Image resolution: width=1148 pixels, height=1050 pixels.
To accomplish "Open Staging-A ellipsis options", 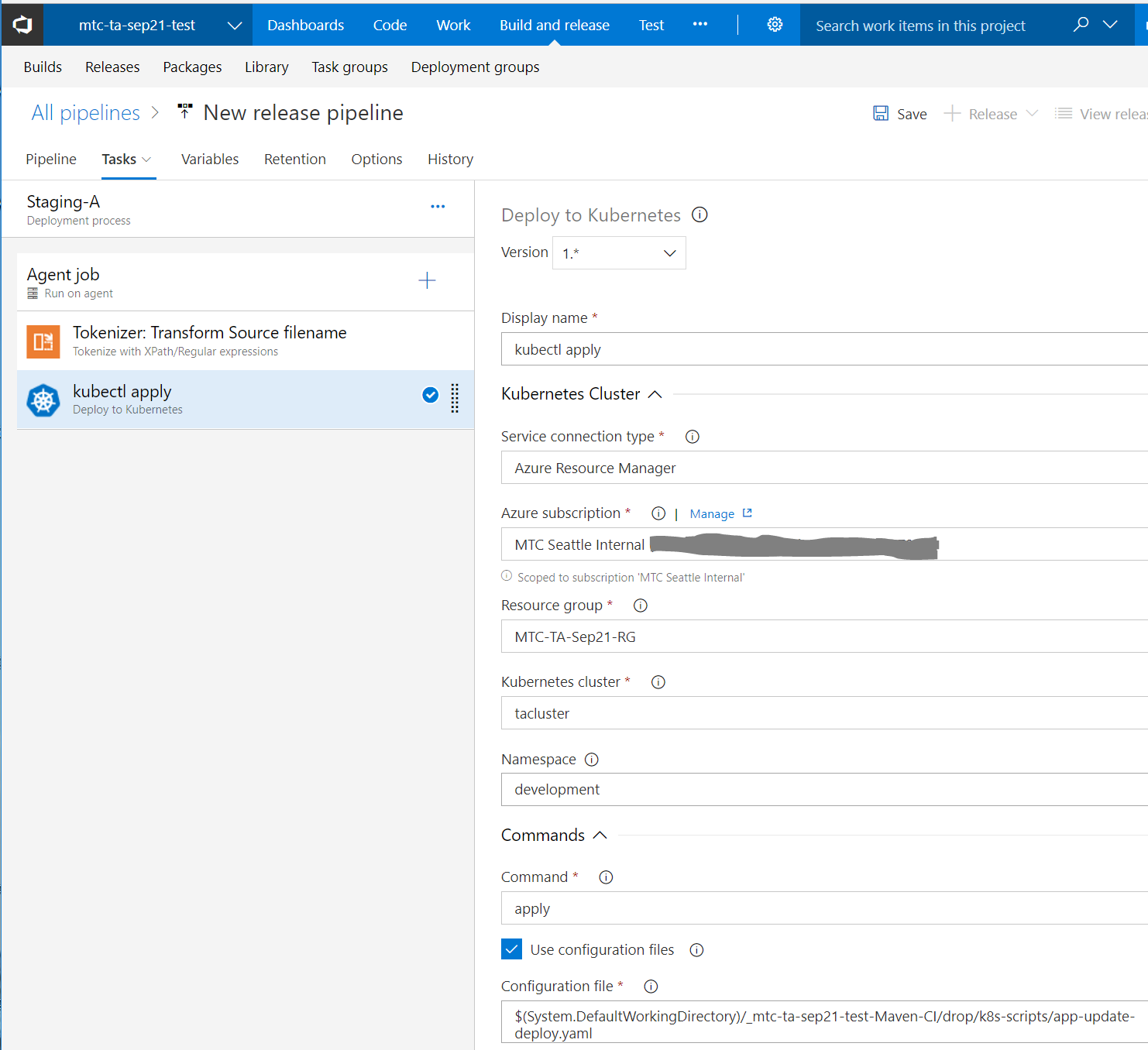I will point(438,207).
